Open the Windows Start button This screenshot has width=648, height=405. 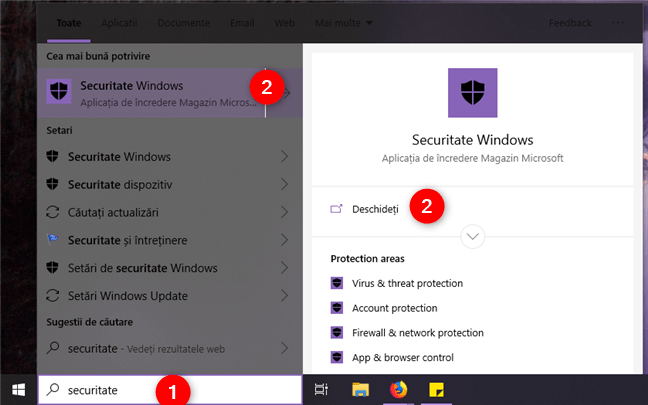pos(18,390)
